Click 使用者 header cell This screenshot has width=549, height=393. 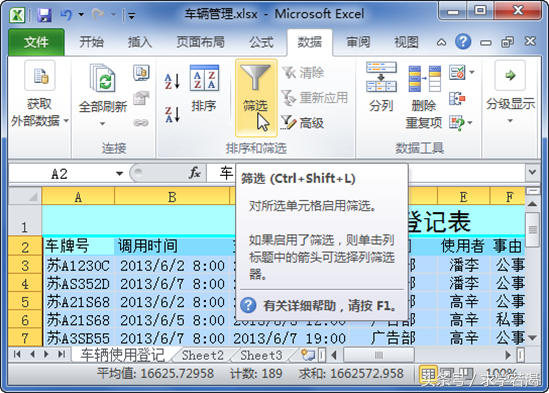[x=463, y=246]
